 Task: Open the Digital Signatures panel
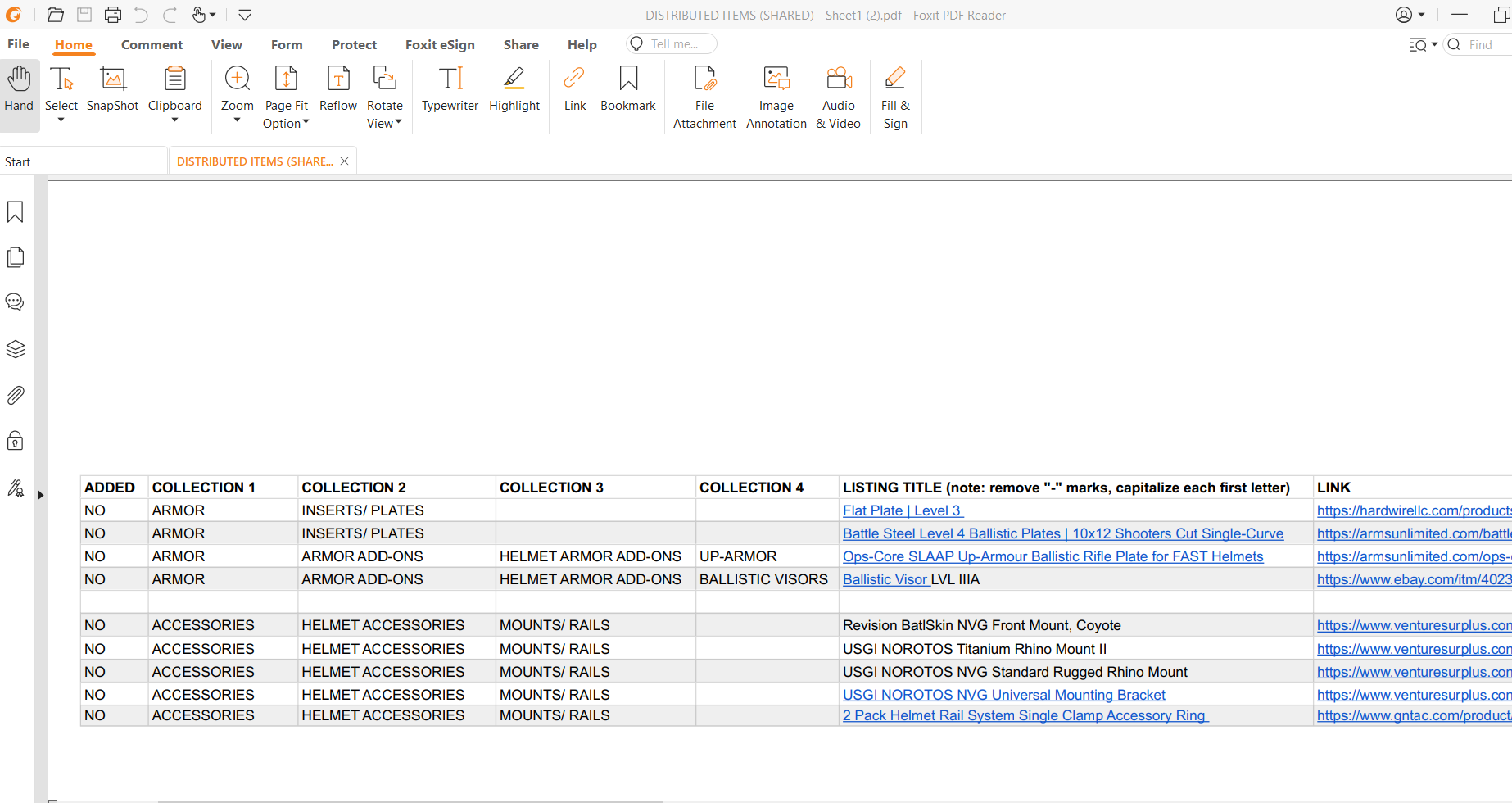point(16,488)
